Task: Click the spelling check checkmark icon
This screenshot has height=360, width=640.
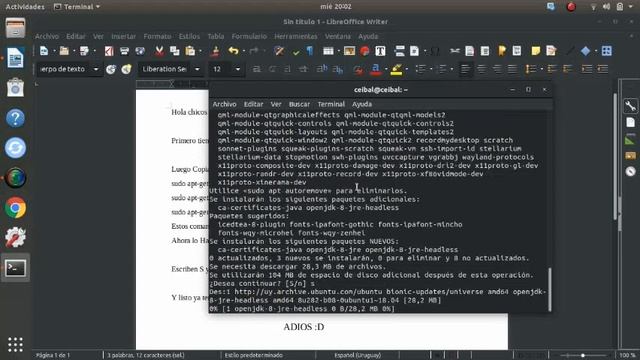Action: pos(296,52)
